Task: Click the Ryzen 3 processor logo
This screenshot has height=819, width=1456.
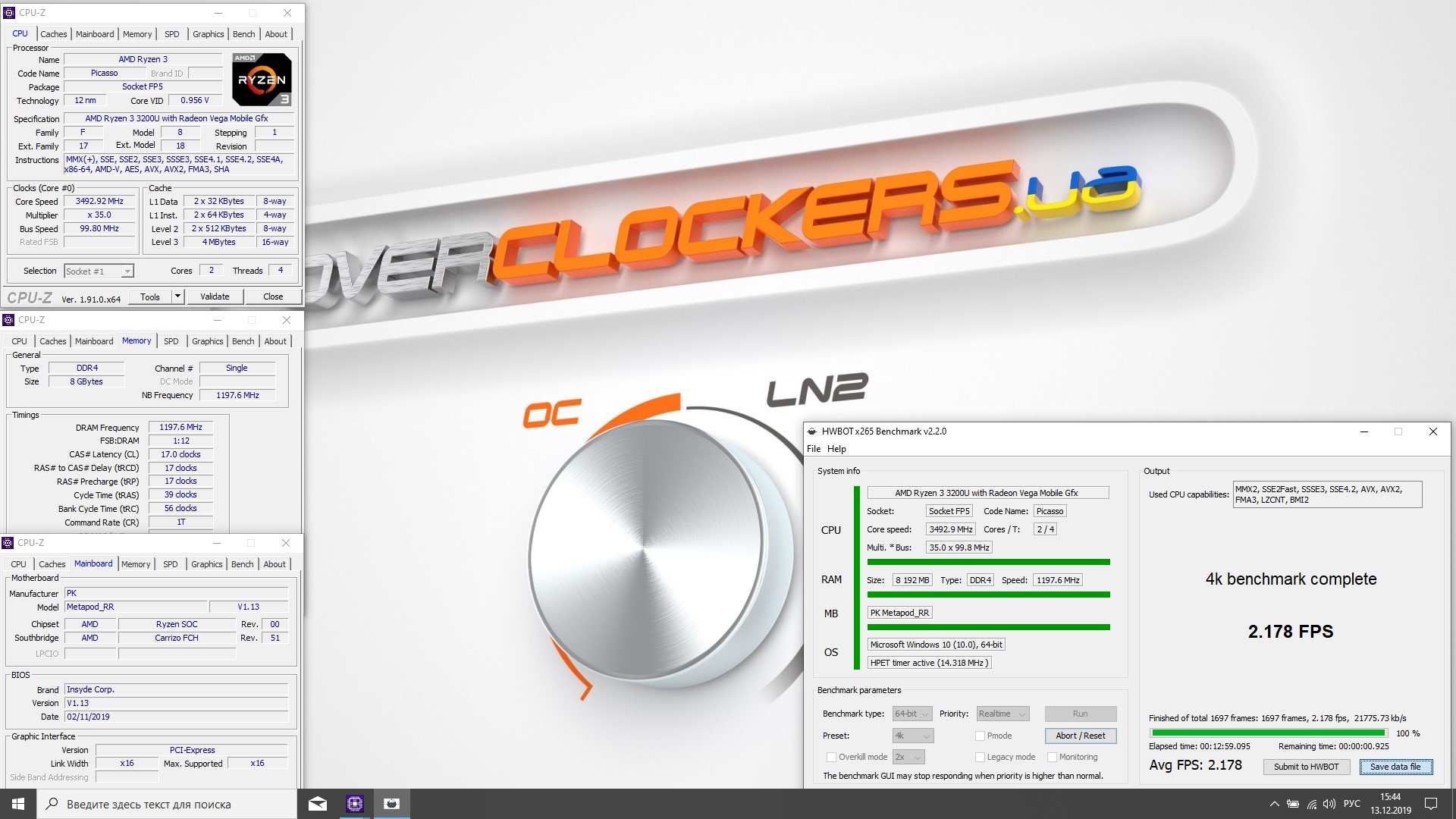Action: [x=262, y=79]
